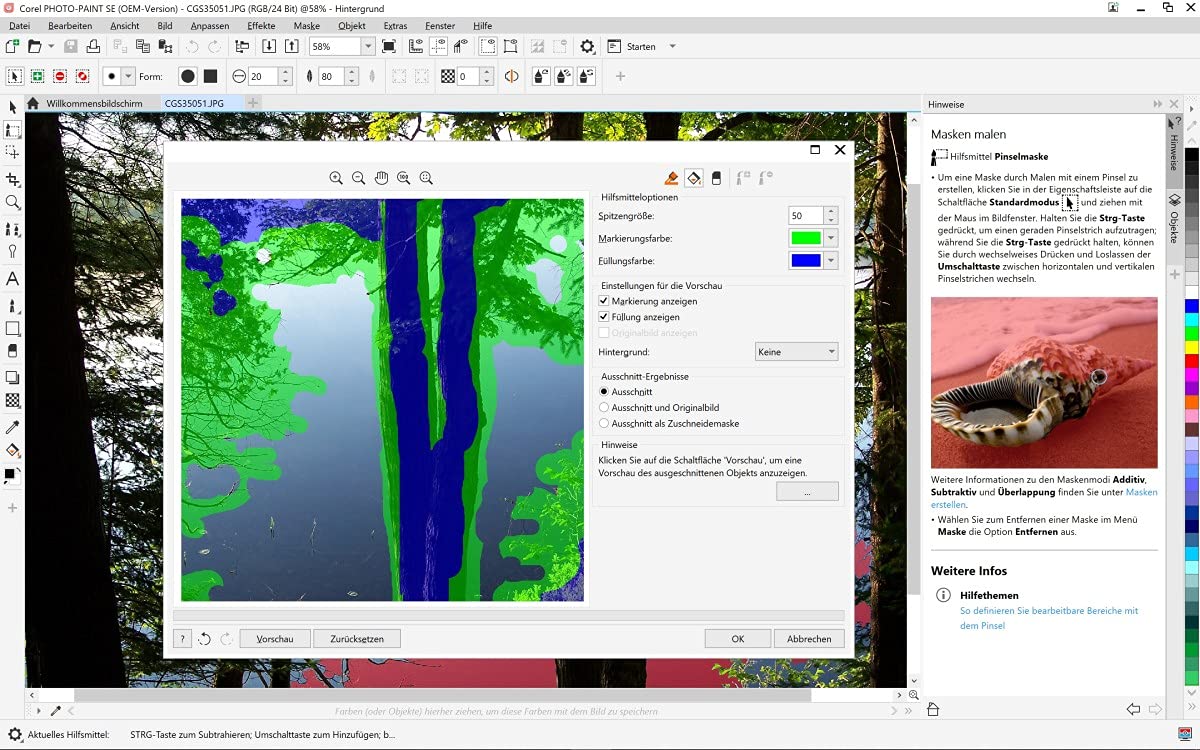Select the pan hand tool in dialog
Screen dimensions: 1200x750
[381, 178]
